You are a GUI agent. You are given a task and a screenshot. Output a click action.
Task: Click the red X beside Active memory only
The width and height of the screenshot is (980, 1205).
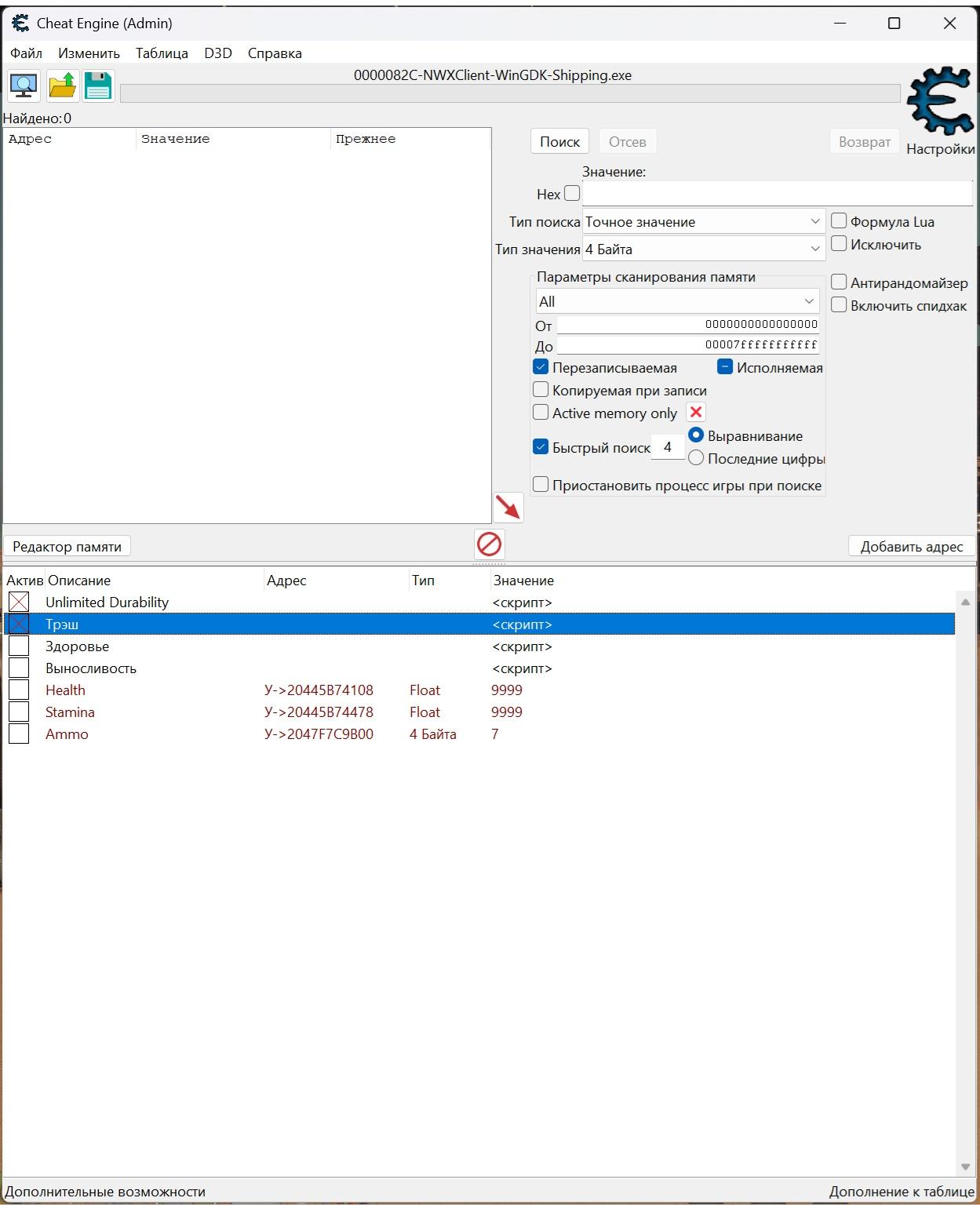[695, 413]
